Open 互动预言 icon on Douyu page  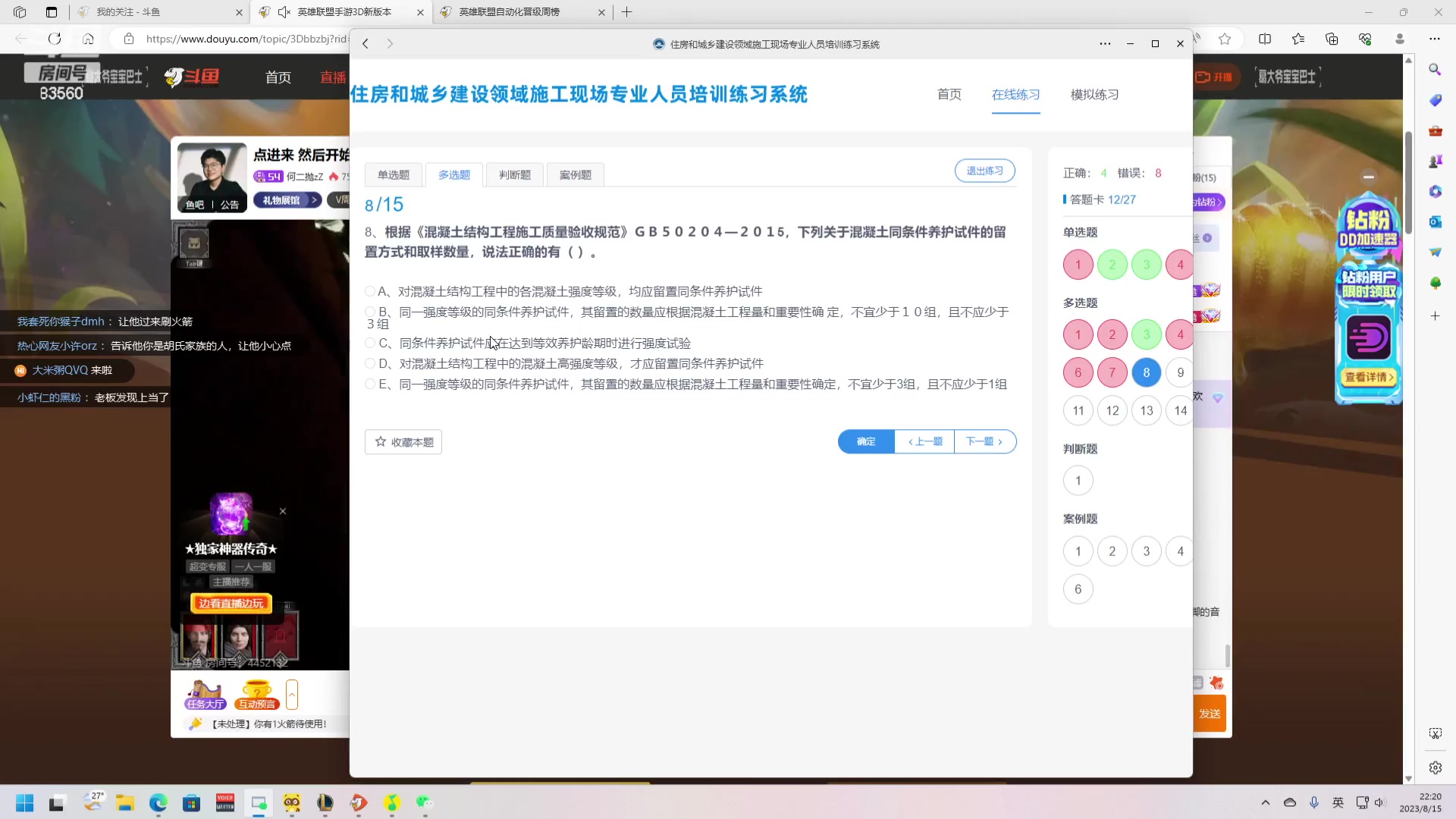(x=257, y=695)
